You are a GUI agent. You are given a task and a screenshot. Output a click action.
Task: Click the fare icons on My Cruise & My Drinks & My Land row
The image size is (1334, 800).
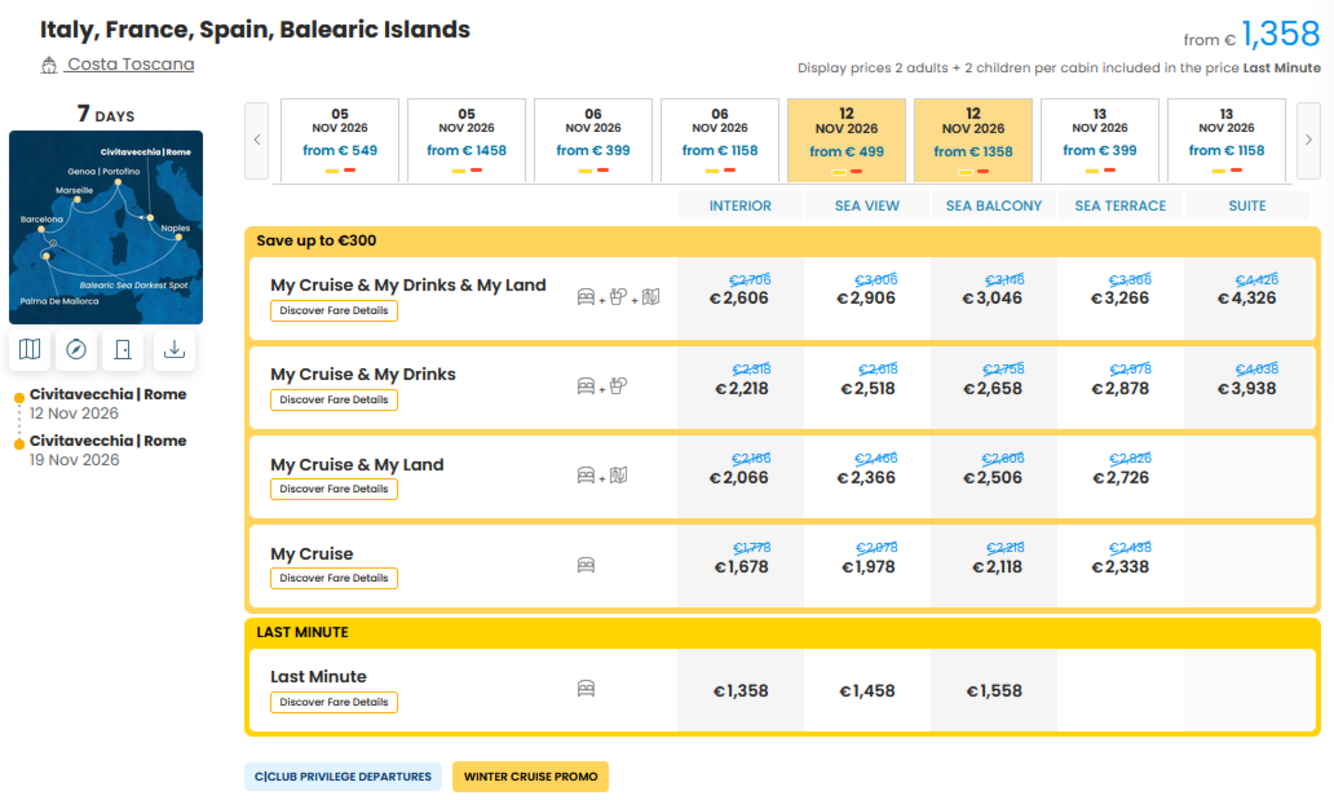(618, 297)
